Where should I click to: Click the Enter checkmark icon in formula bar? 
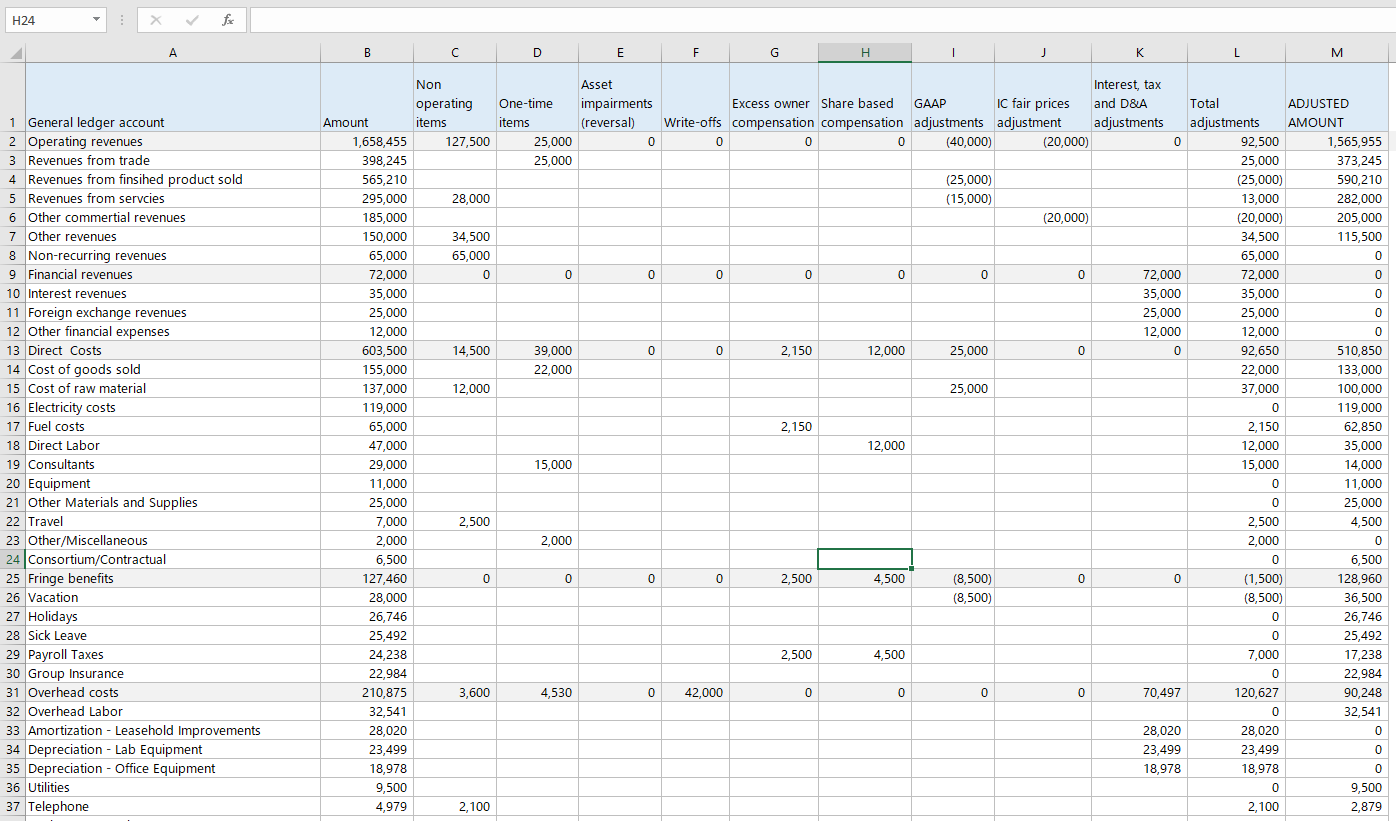[192, 19]
